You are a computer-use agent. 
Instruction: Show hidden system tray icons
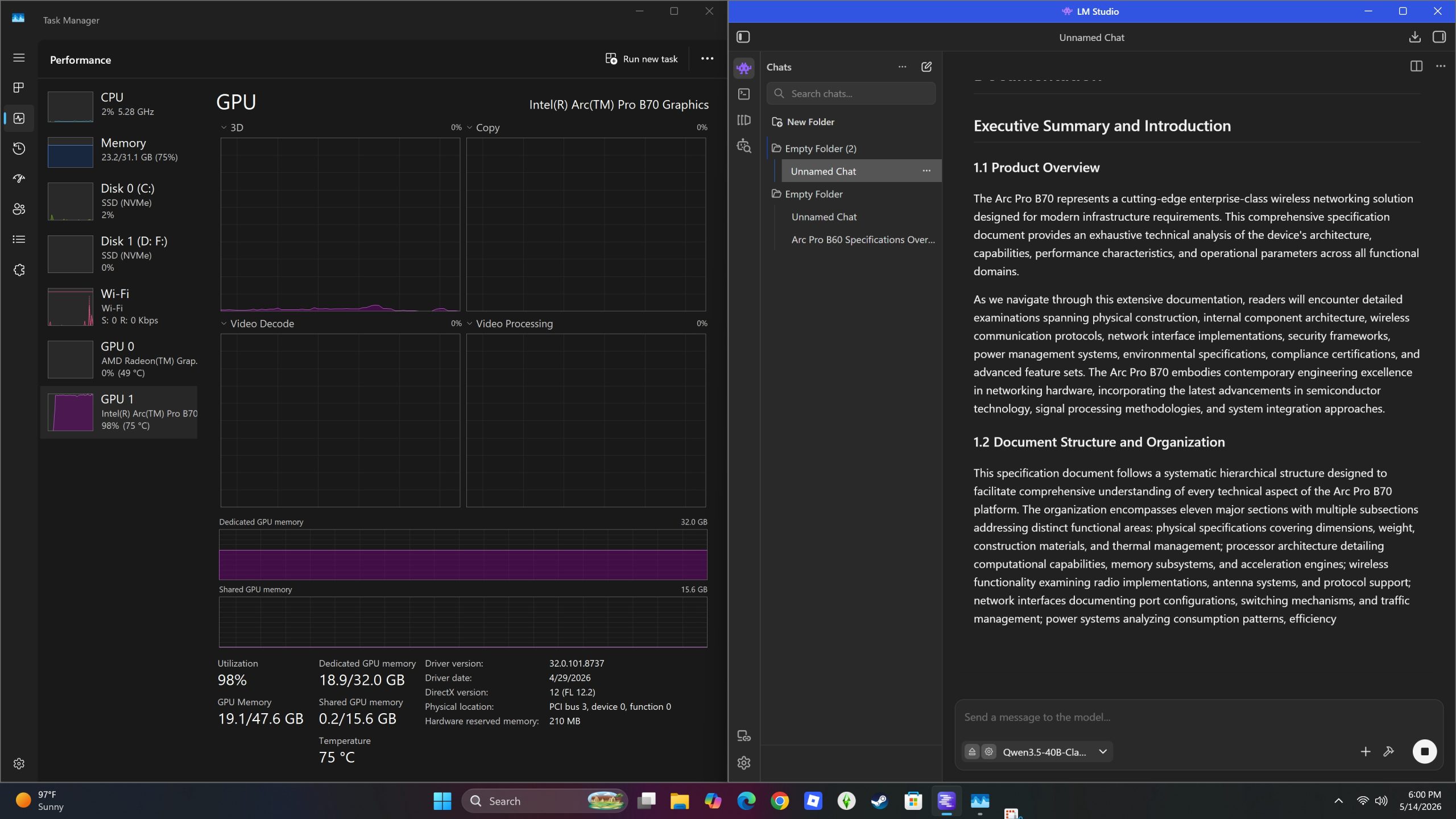pyautogui.click(x=1339, y=801)
